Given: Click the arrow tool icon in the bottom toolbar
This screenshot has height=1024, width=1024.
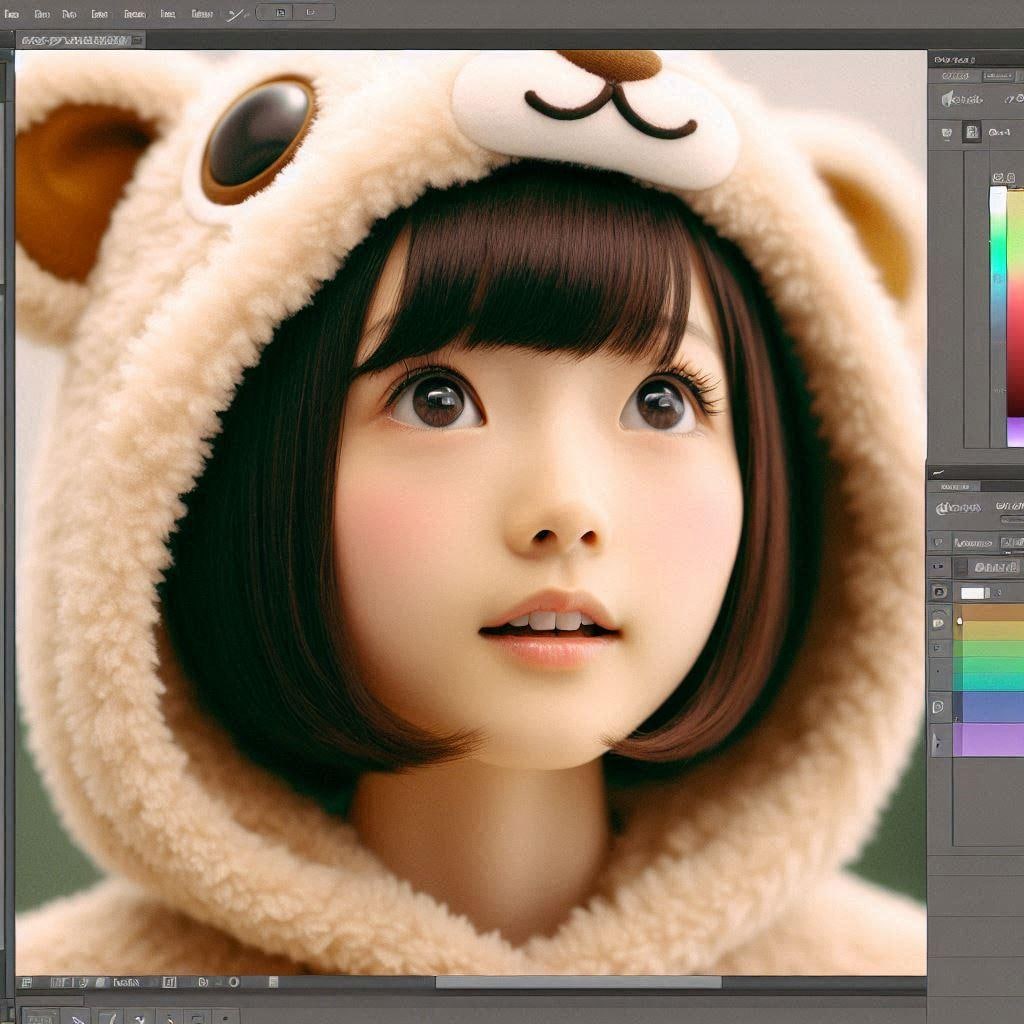Looking at the screenshot, I should tap(78, 1017).
